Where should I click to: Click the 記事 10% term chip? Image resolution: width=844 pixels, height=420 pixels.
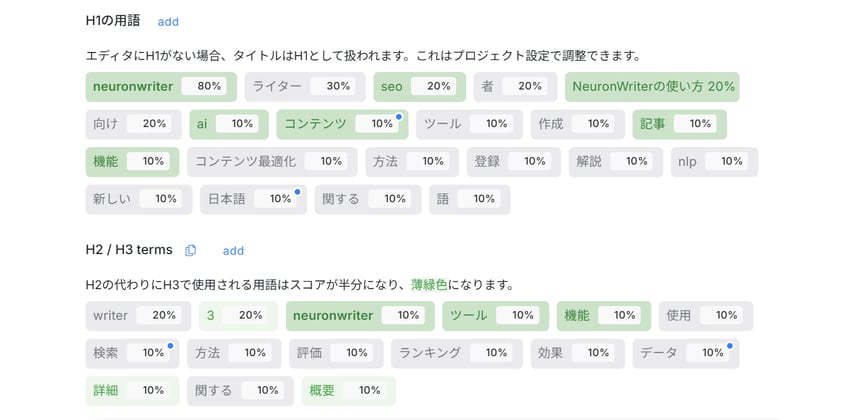[678, 124]
